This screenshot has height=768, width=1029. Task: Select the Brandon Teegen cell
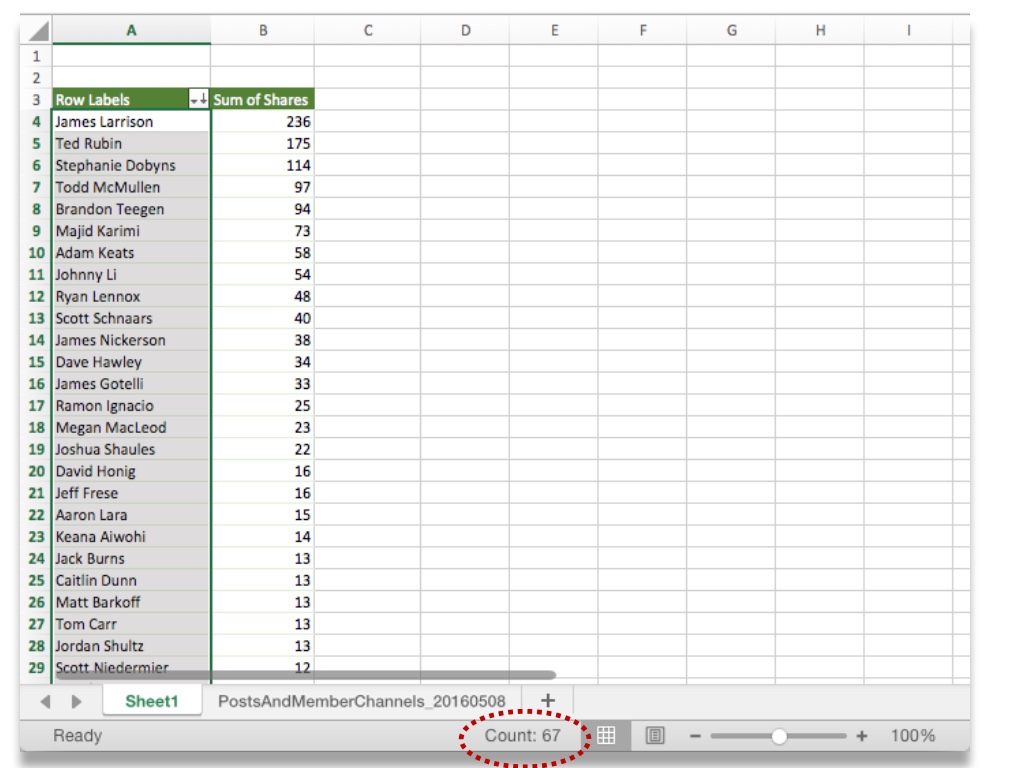131,209
